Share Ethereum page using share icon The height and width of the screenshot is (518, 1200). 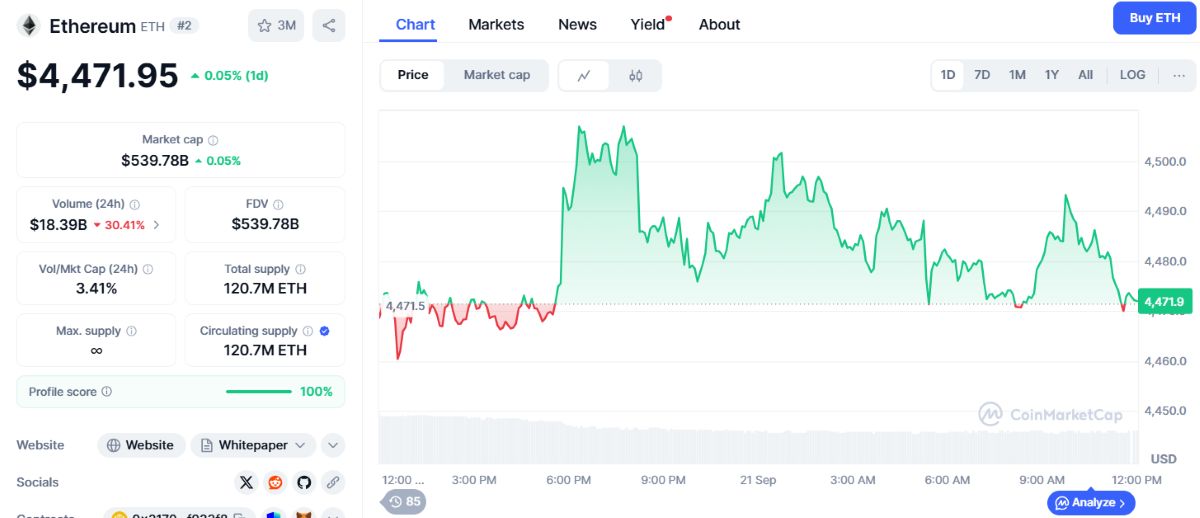(x=329, y=26)
